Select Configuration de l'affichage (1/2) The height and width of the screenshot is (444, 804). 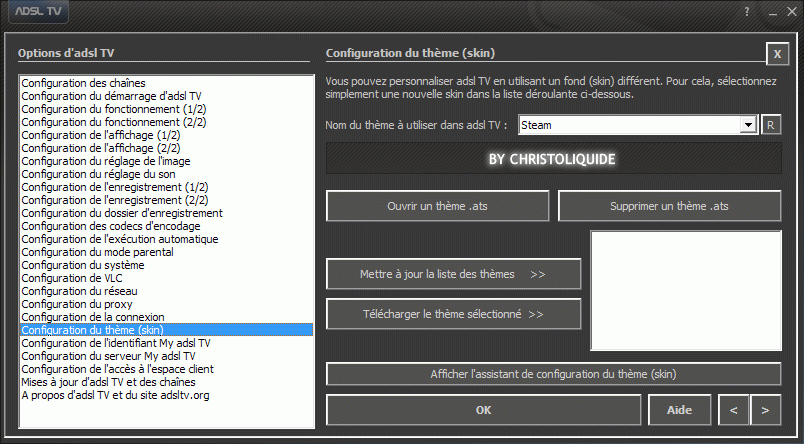166,135
